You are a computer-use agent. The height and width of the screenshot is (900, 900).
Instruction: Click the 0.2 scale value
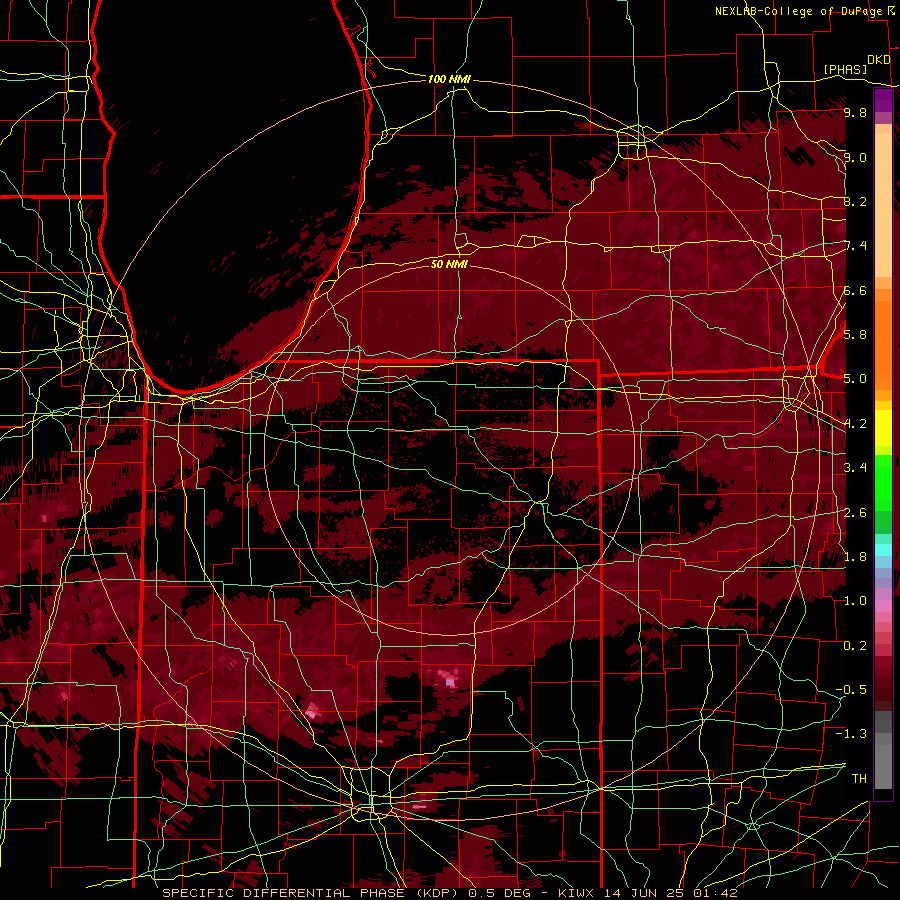pyautogui.click(x=855, y=646)
